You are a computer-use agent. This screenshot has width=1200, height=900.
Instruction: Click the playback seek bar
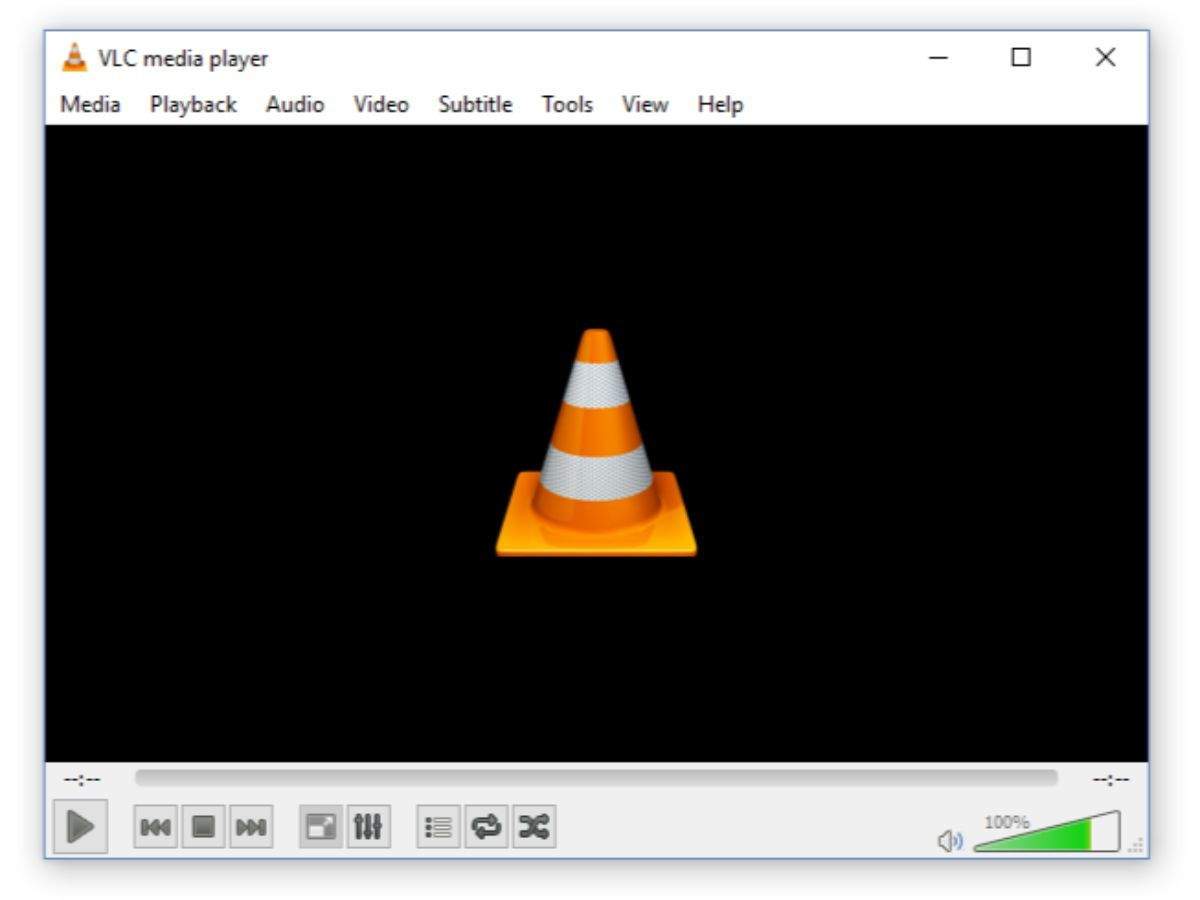pos(595,778)
